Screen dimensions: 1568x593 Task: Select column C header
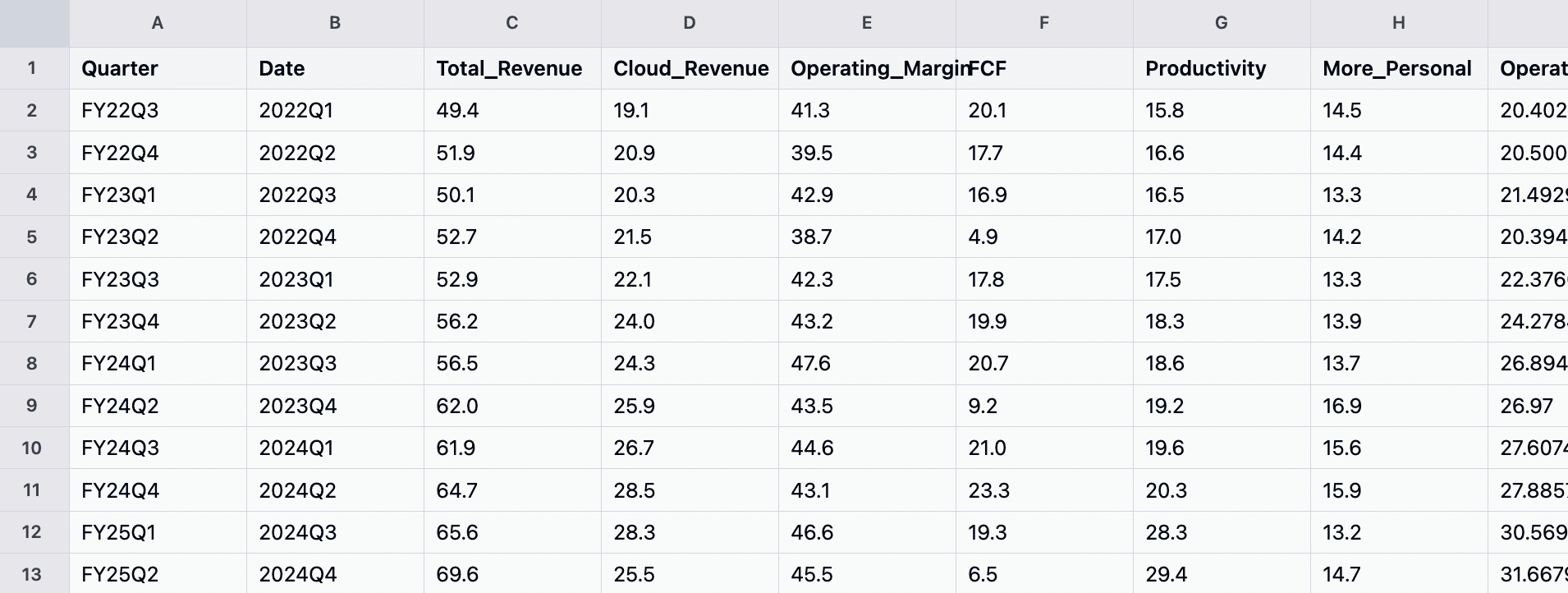point(512,23)
